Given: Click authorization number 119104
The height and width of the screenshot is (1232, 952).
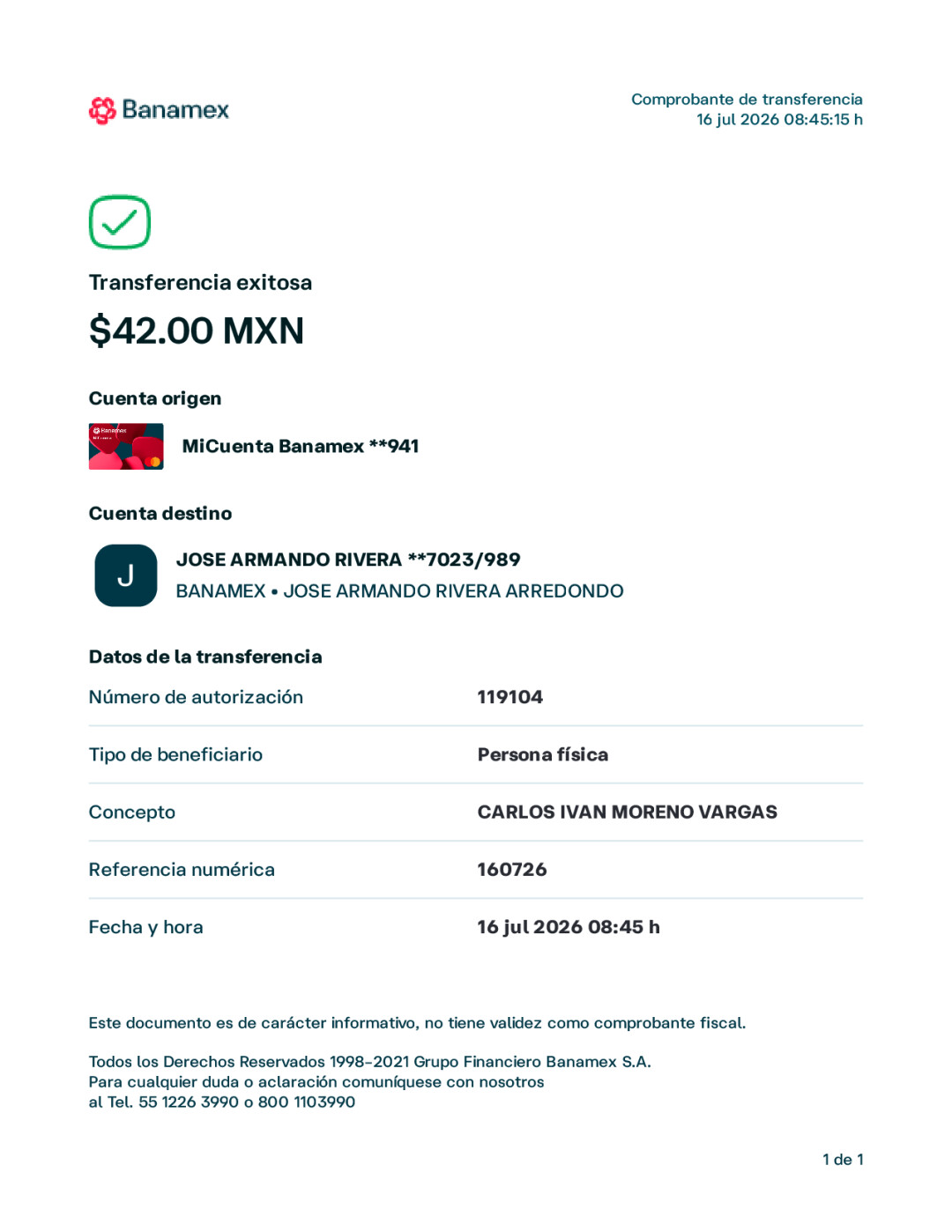Looking at the screenshot, I should tap(510, 697).
